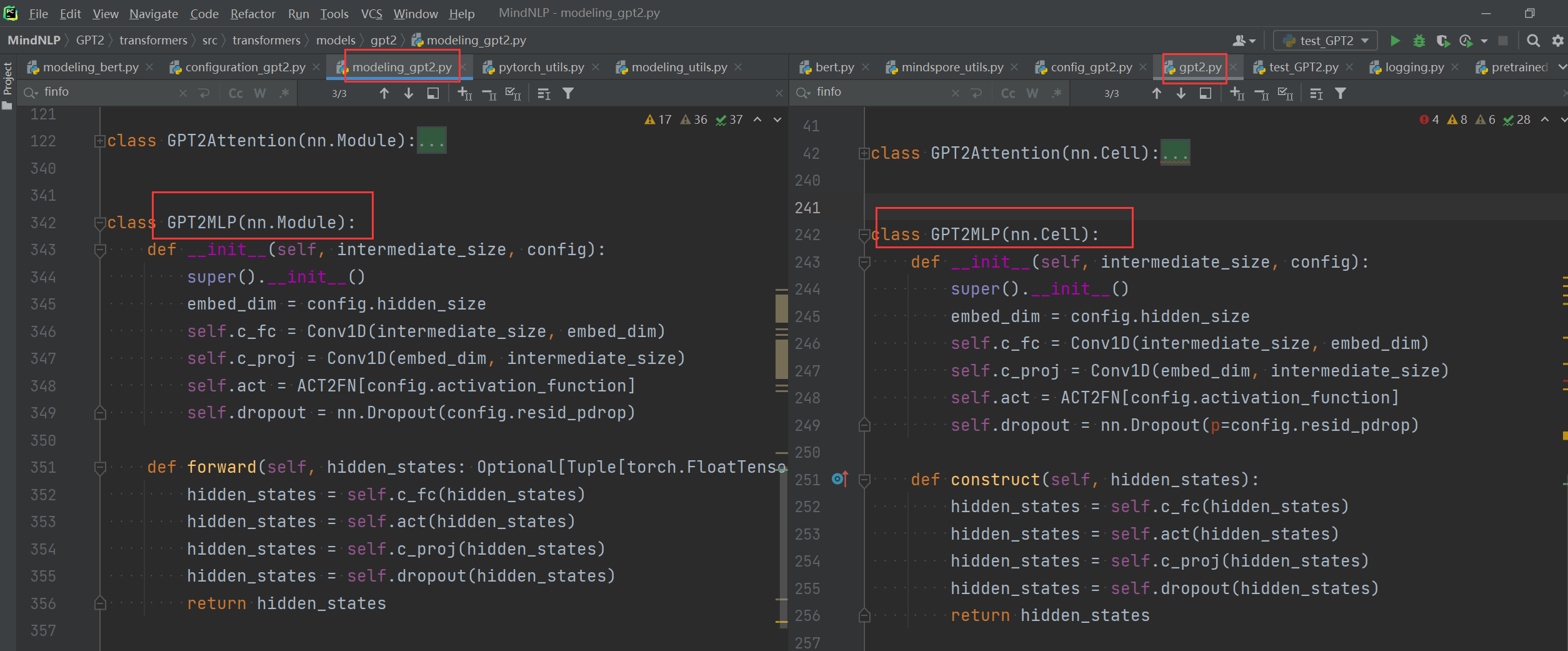Click the finfo search field in left editor
Viewport: 1568px width, 651px height.
(106, 92)
